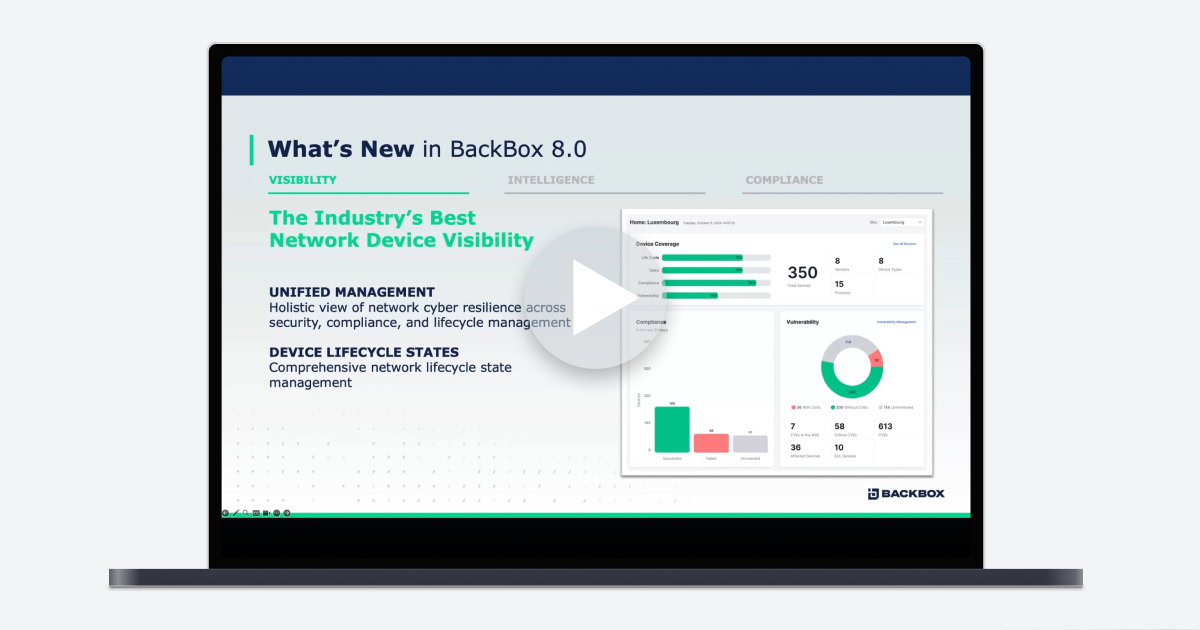Click the Life Cycle coverage bar
This screenshot has width=1200, height=630.
click(x=716, y=257)
